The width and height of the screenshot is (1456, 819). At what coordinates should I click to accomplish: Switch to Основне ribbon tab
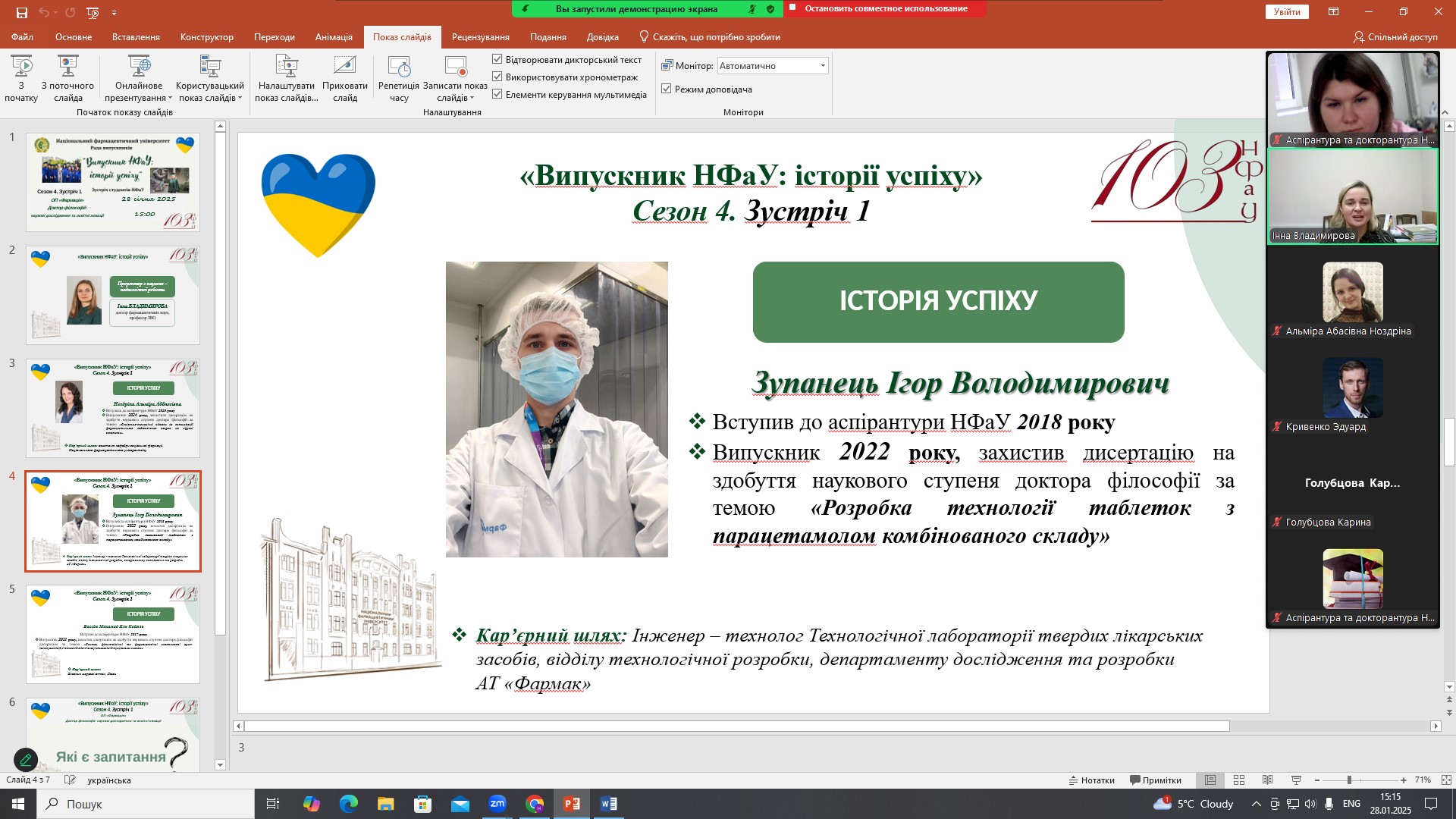tap(74, 37)
